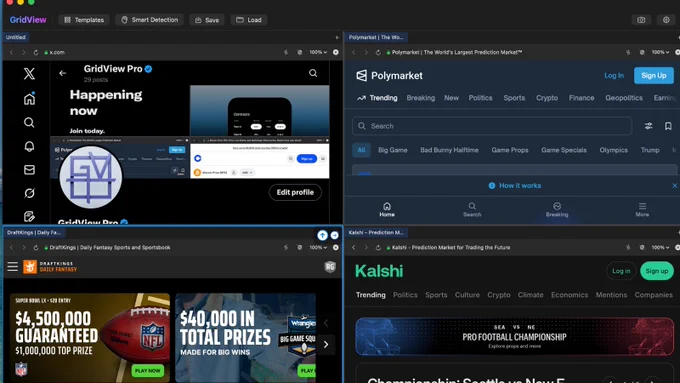Click Edit profile button on X
Image resolution: width=680 pixels, height=383 pixels.
(295, 192)
